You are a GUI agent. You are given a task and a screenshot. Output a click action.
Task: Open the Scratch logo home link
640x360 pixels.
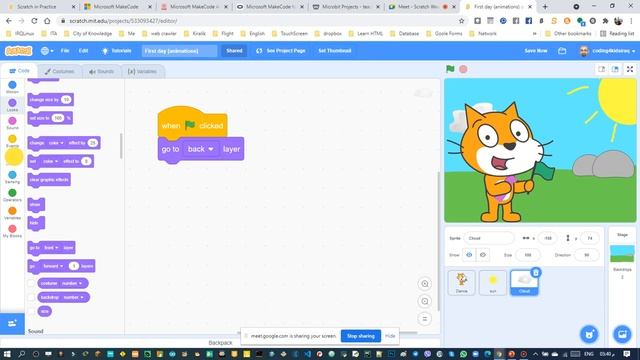pos(18,51)
